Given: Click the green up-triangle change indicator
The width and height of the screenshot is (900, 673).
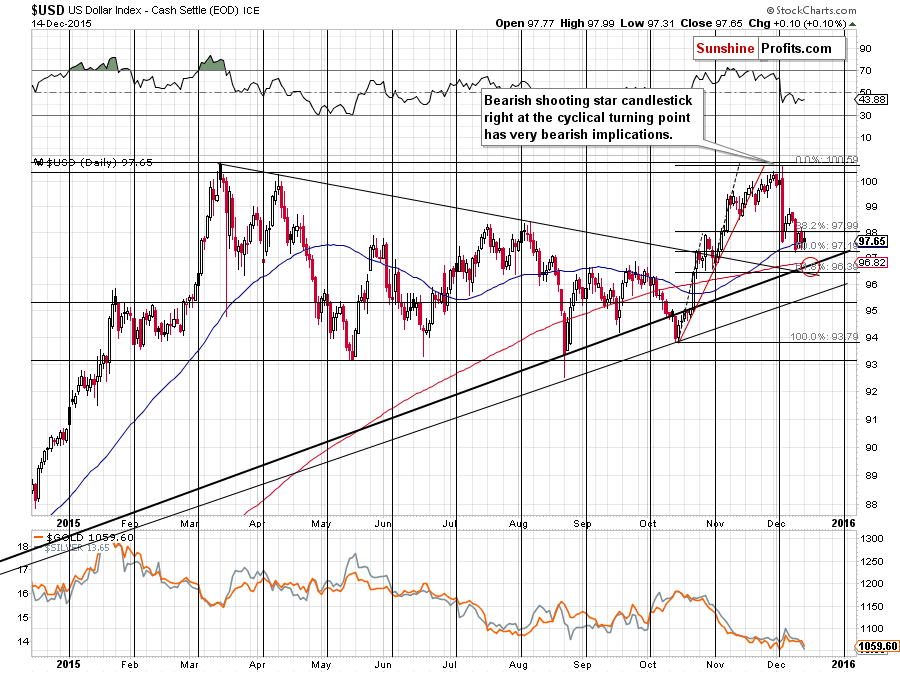Looking at the screenshot, I should 852,24.
